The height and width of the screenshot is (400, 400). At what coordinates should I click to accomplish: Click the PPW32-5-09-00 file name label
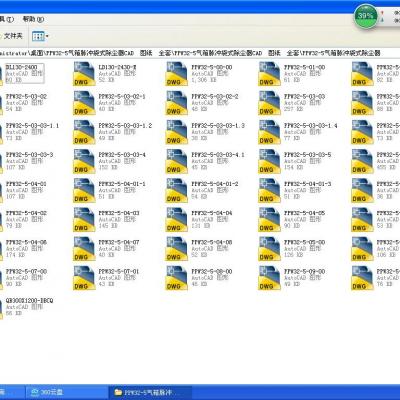tap(304, 272)
